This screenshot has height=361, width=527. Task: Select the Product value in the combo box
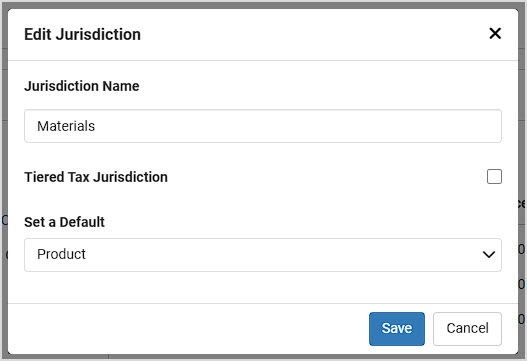[61, 254]
